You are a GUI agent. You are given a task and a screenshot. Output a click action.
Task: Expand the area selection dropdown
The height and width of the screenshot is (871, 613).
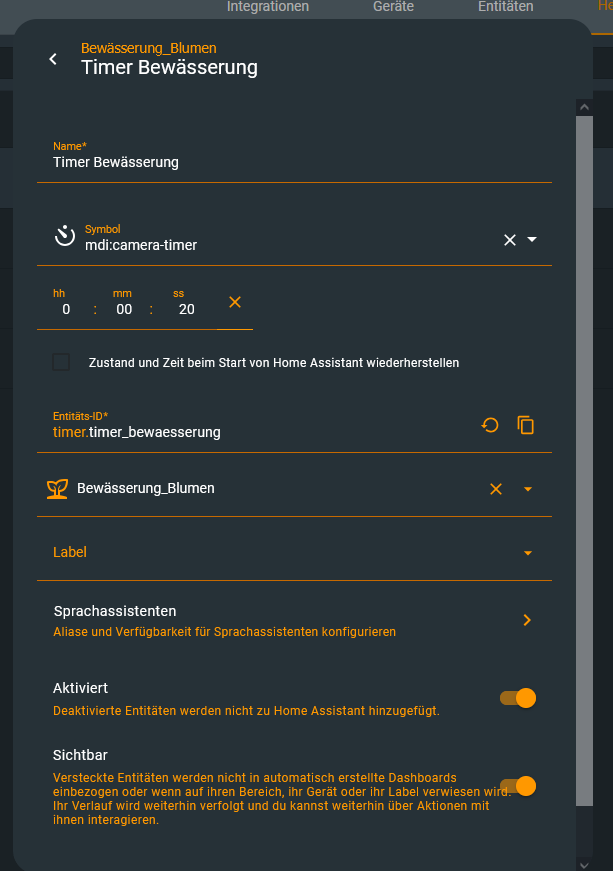[x=528, y=489]
